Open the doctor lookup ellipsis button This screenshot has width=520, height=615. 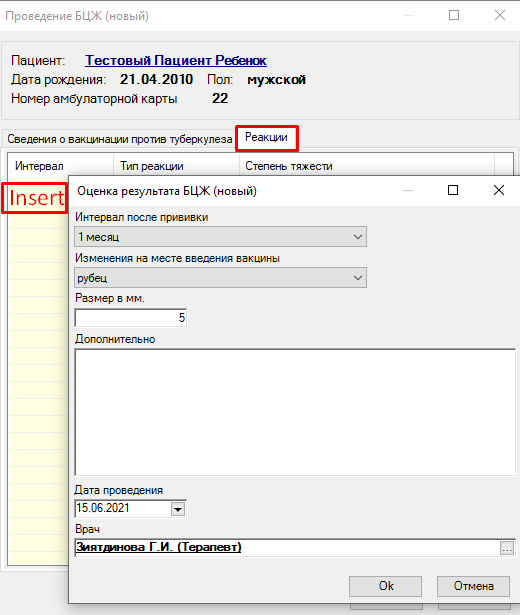pyautogui.click(x=507, y=548)
